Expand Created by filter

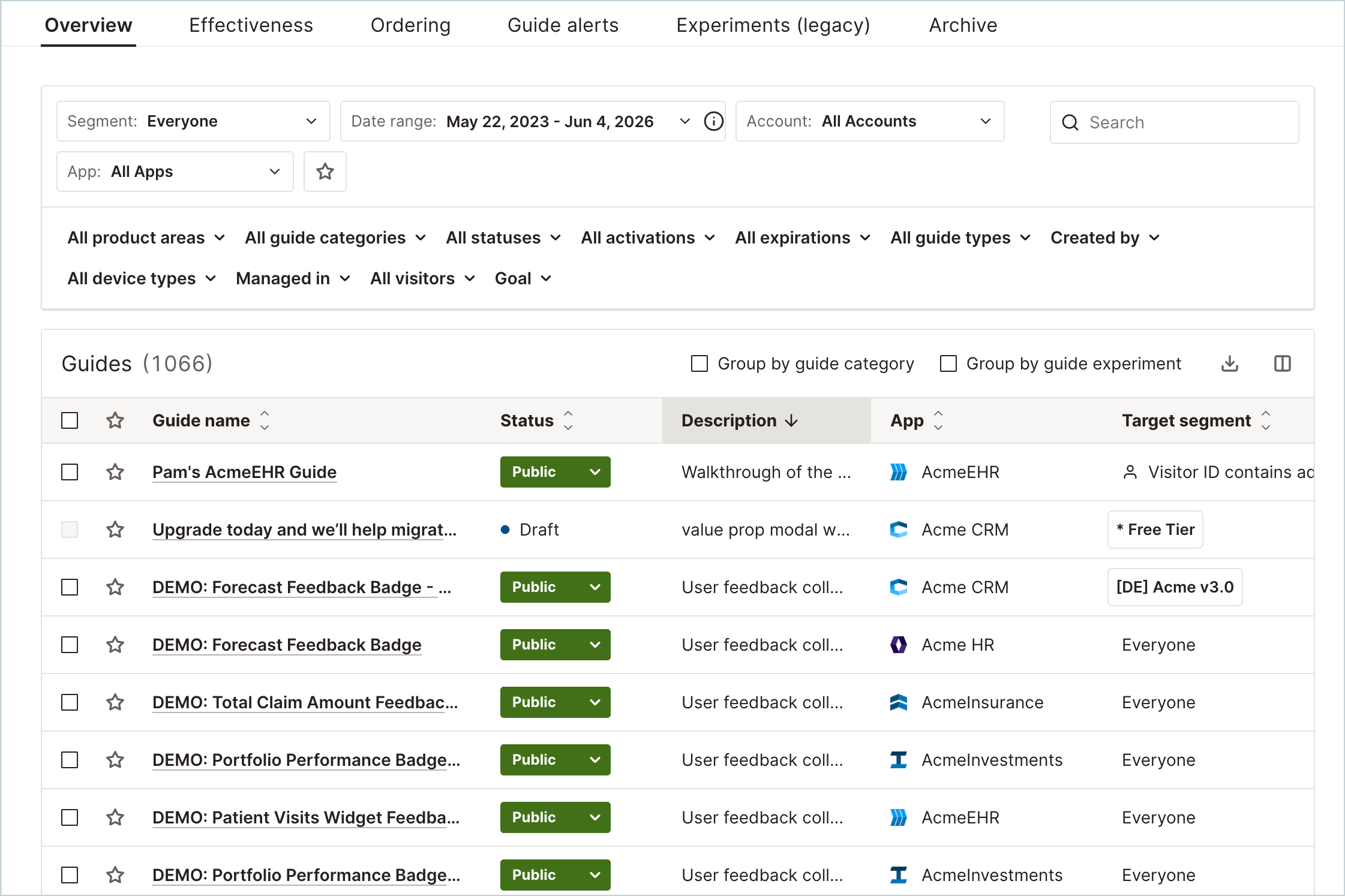[1105, 237]
